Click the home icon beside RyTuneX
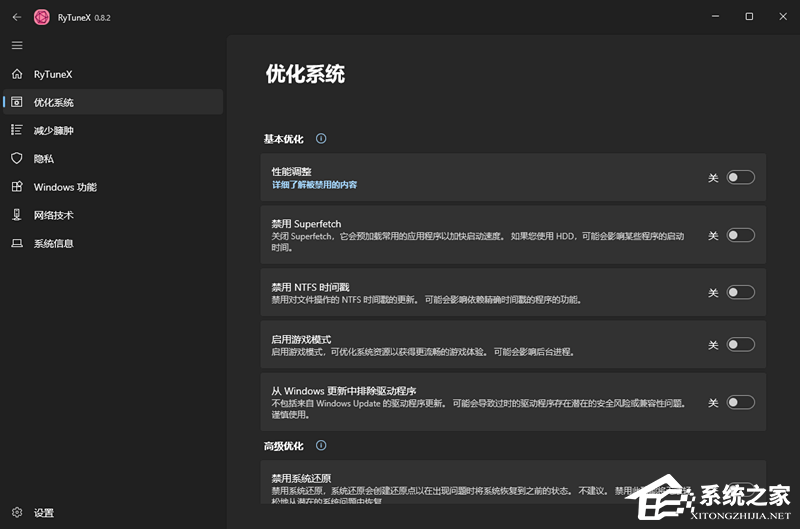Viewport: 800px width, 529px height. (17, 74)
